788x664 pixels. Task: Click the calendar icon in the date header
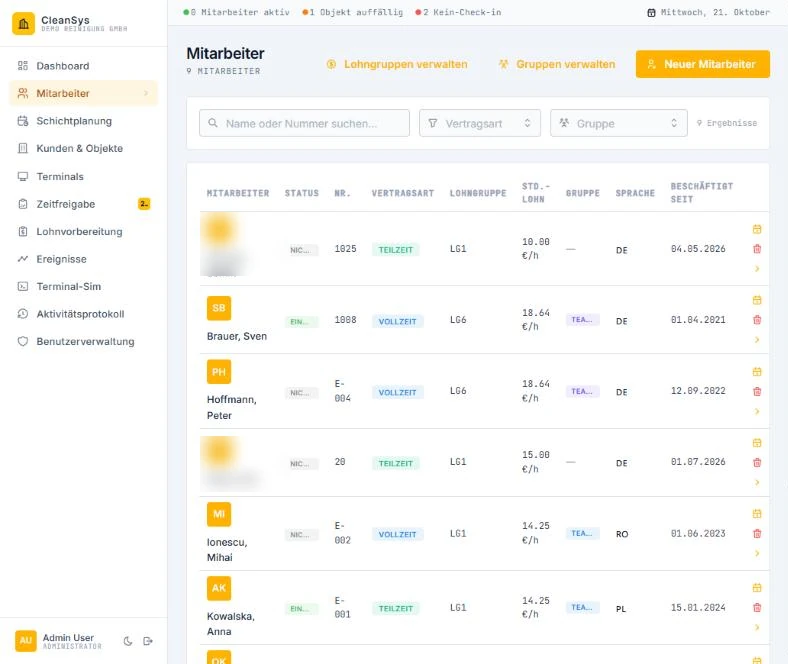tap(651, 13)
